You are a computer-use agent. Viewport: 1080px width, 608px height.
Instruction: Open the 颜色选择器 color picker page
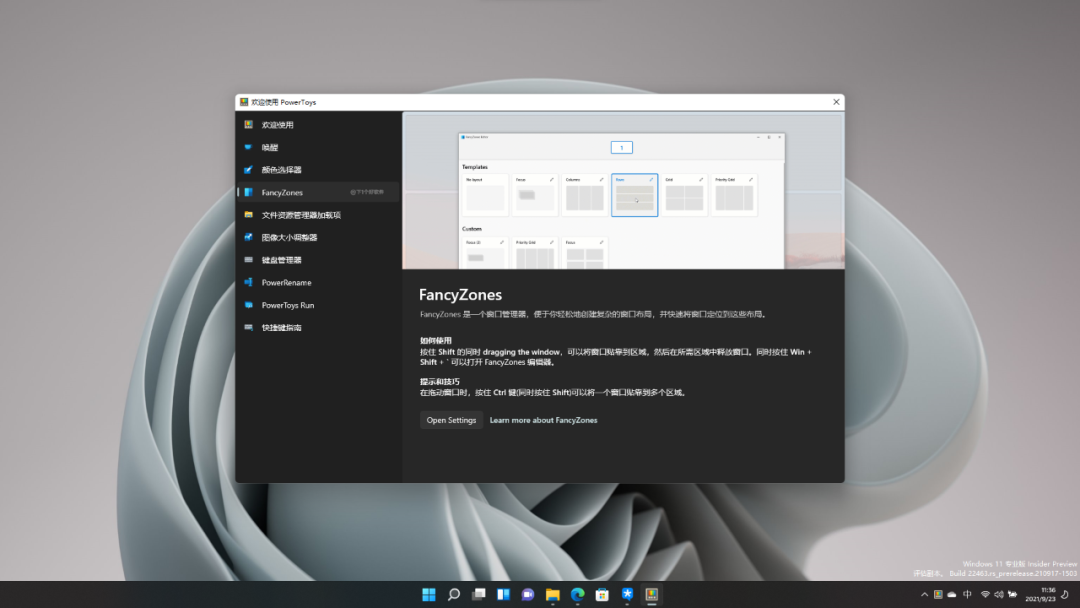tap(281, 170)
